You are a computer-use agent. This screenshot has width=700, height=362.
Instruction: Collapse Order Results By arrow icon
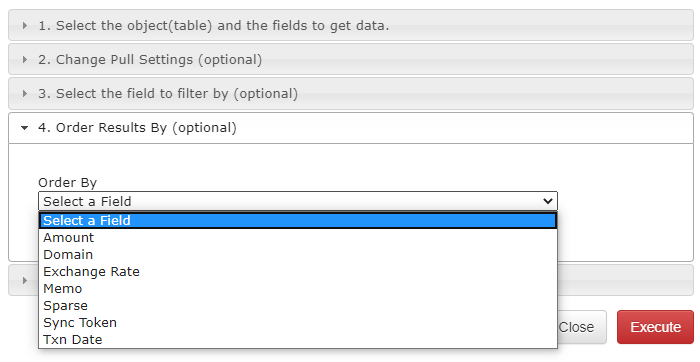(25, 128)
